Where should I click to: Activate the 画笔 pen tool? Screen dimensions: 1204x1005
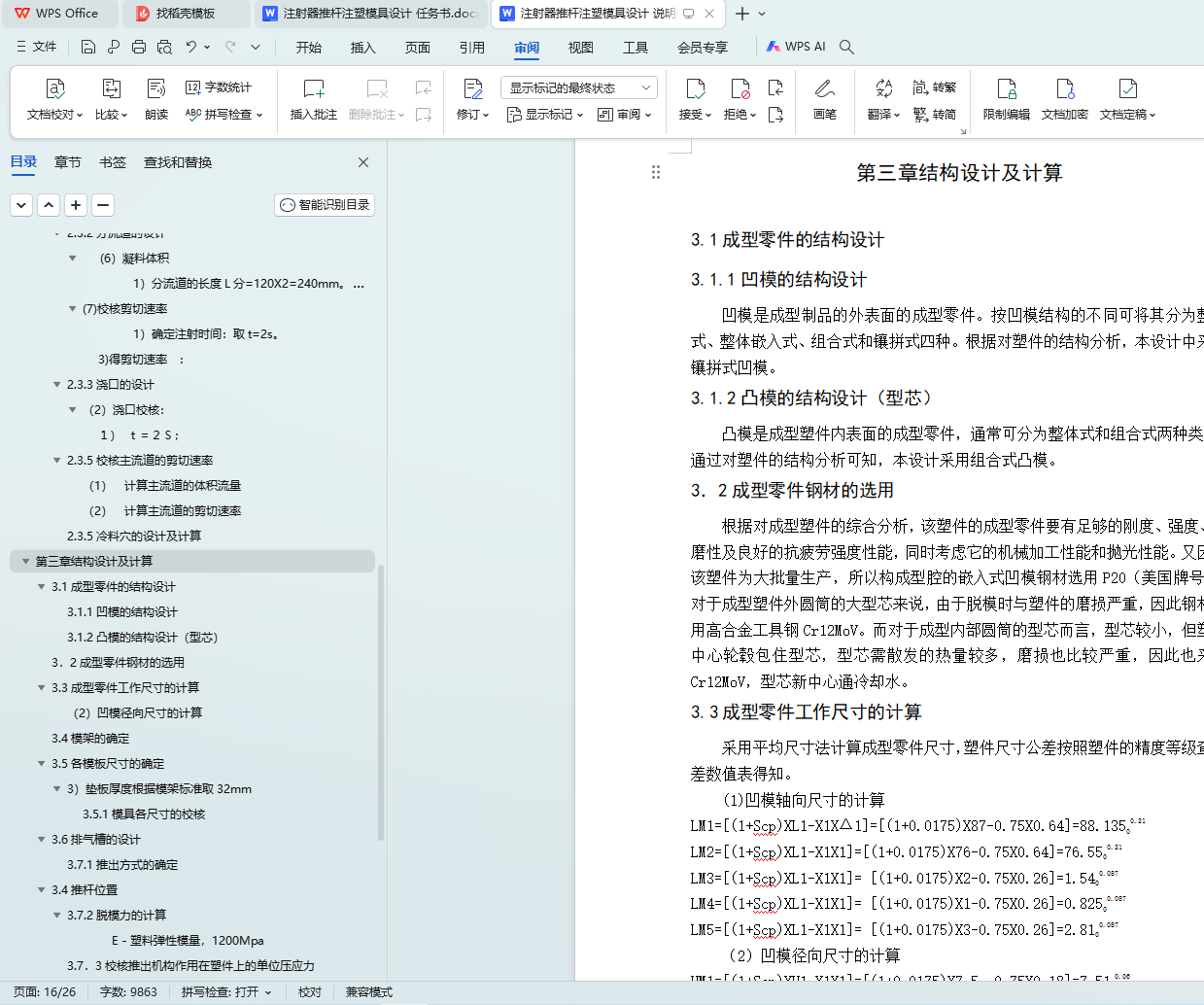(x=825, y=100)
